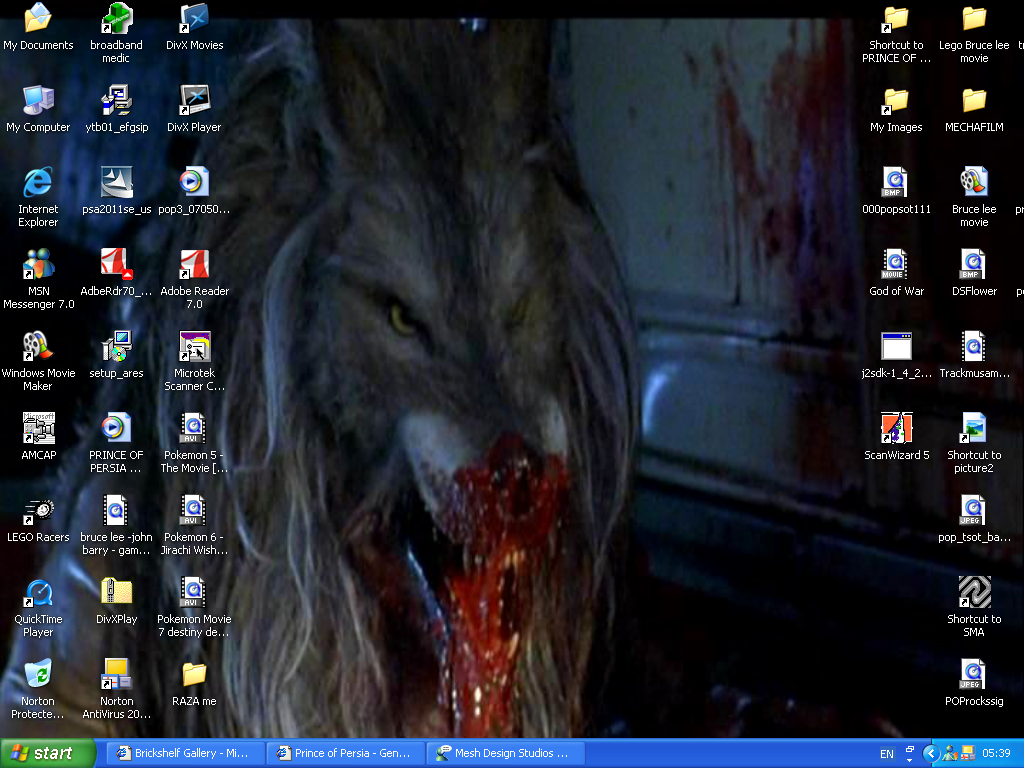The height and width of the screenshot is (768, 1024).
Task: Select the Trackmusam file icon
Action: [974, 346]
